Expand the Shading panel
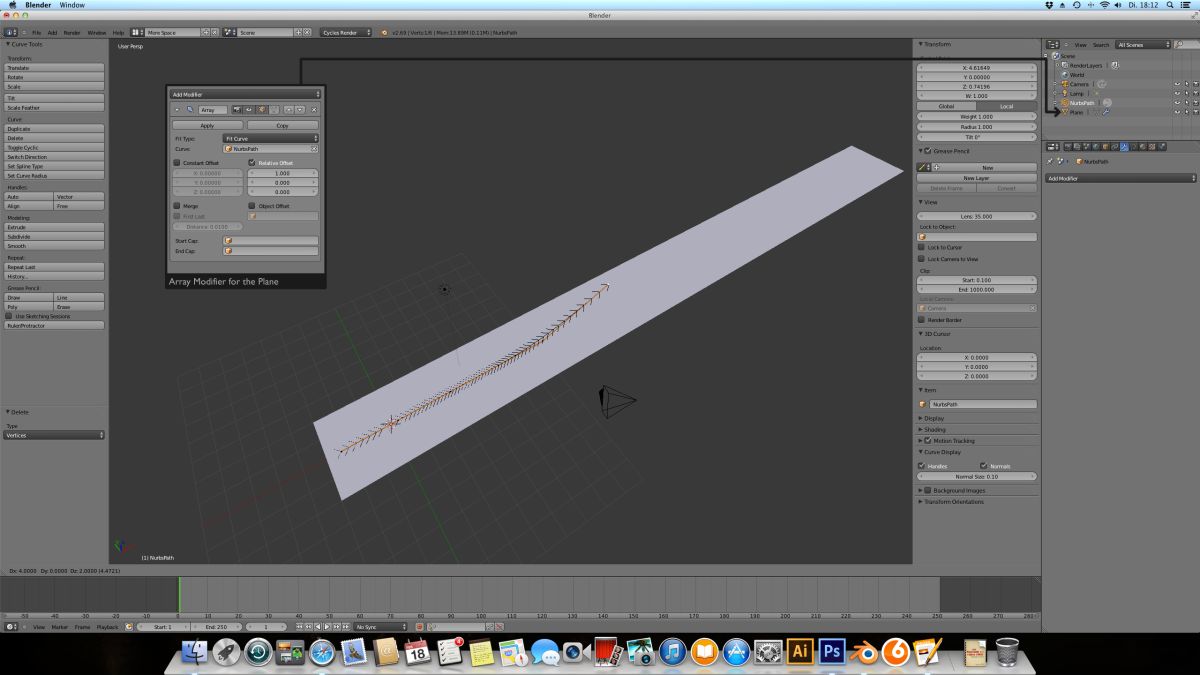This screenshot has width=1200, height=675. [x=932, y=429]
